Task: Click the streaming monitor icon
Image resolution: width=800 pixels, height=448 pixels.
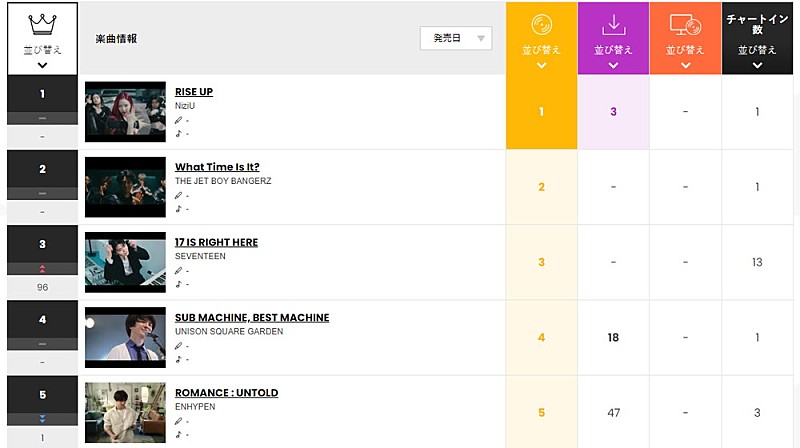Action: 685,23
